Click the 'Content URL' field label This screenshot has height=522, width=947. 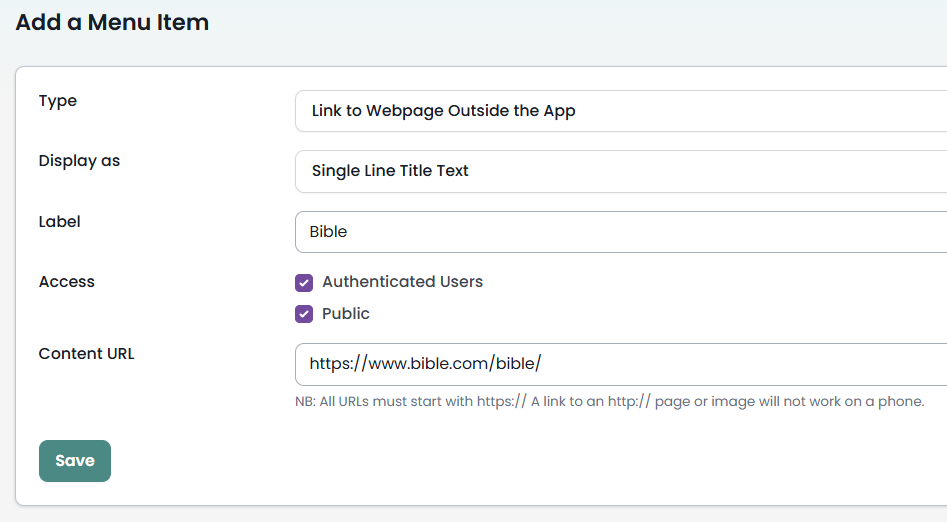pos(86,354)
